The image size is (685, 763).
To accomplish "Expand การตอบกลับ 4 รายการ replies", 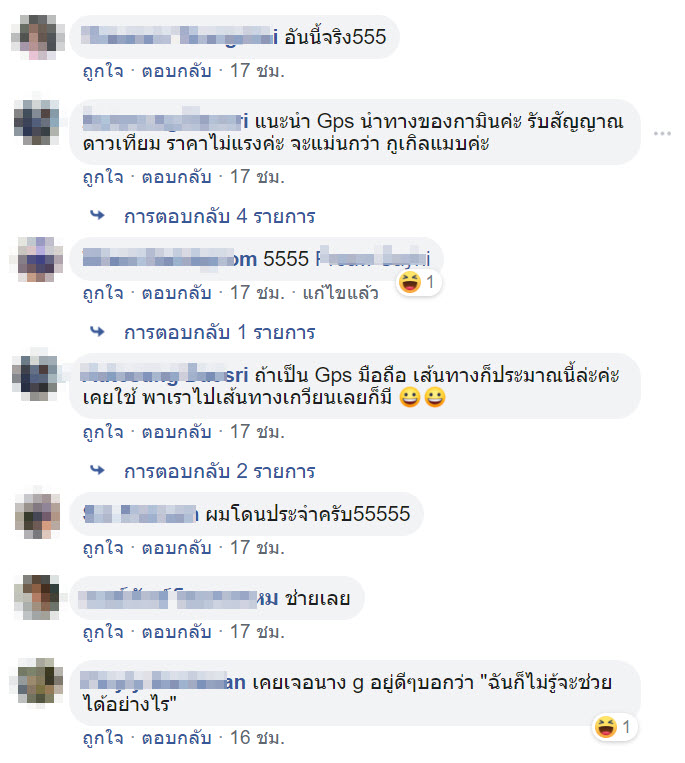I will click(x=219, y=216).
